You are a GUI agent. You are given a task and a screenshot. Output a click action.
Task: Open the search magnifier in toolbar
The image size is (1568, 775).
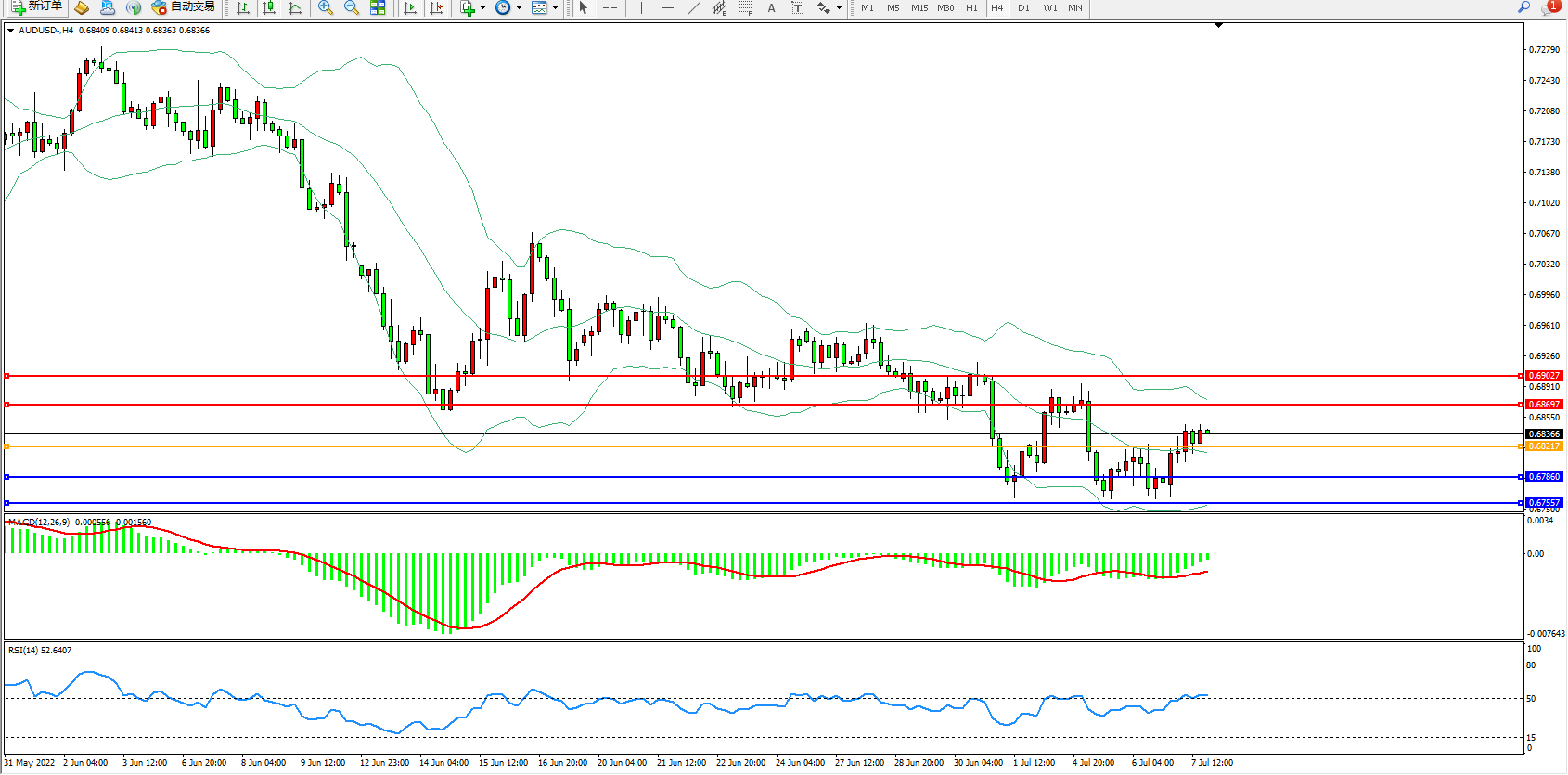(1523, 7)
